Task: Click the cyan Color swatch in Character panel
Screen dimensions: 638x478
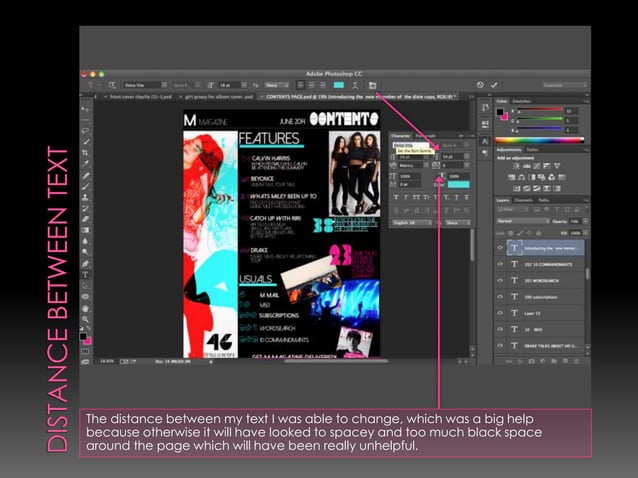Action: (x=459, y=184)
